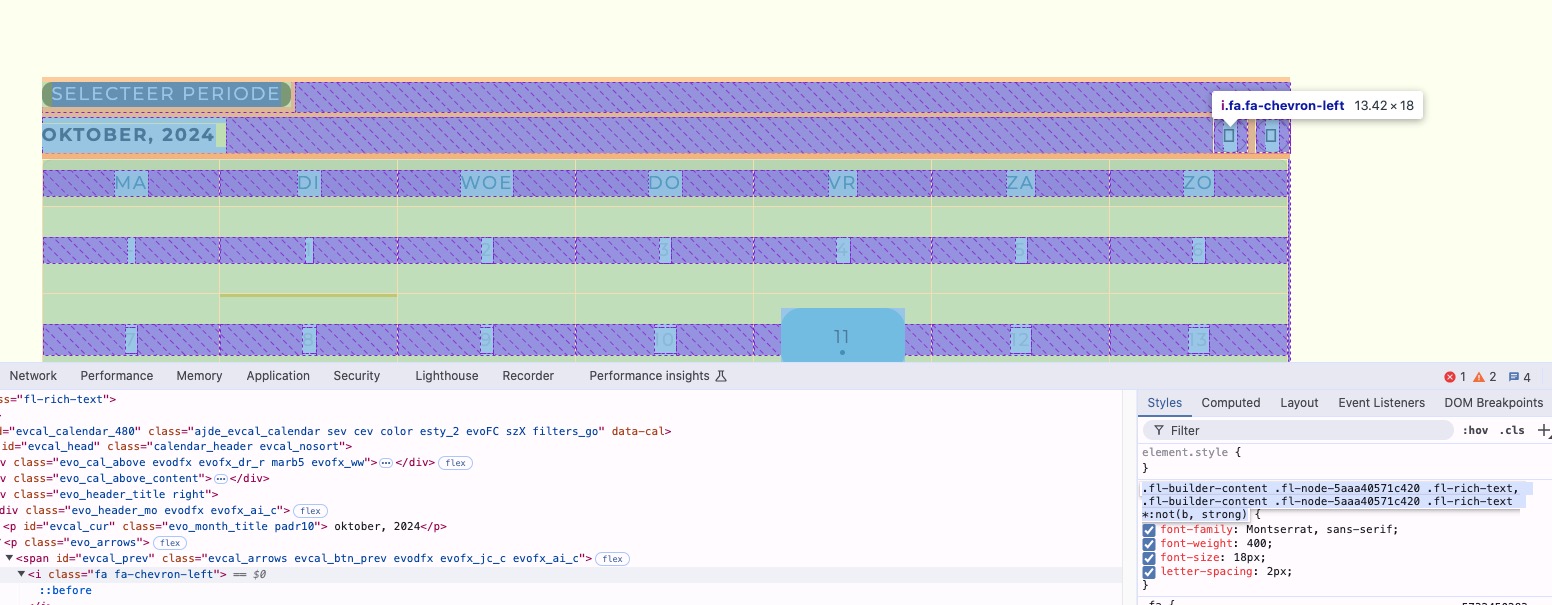The width and height of the screenshot is (1552, 605).
Task: Toggle the .cls element classes panel
Action: [1512, 431]
